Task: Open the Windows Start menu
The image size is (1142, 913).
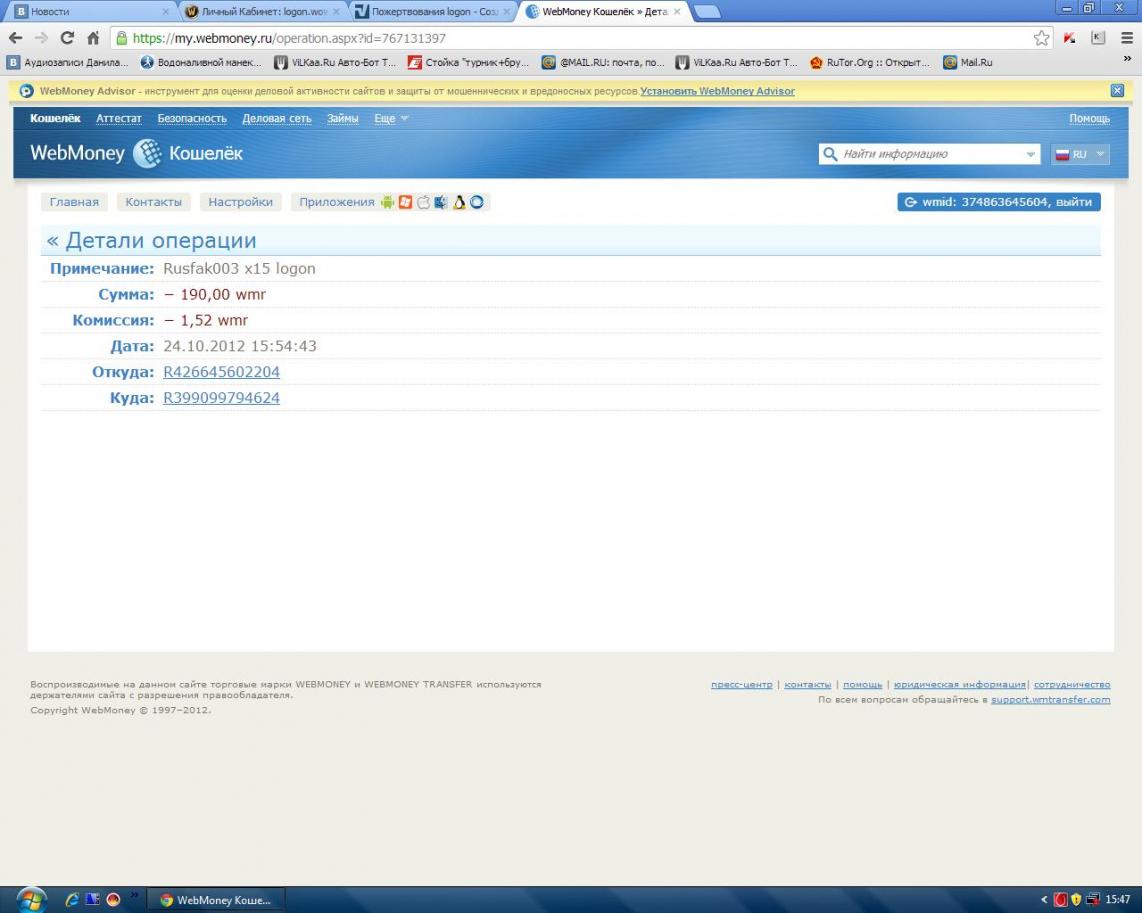Action: pos(30,899)
